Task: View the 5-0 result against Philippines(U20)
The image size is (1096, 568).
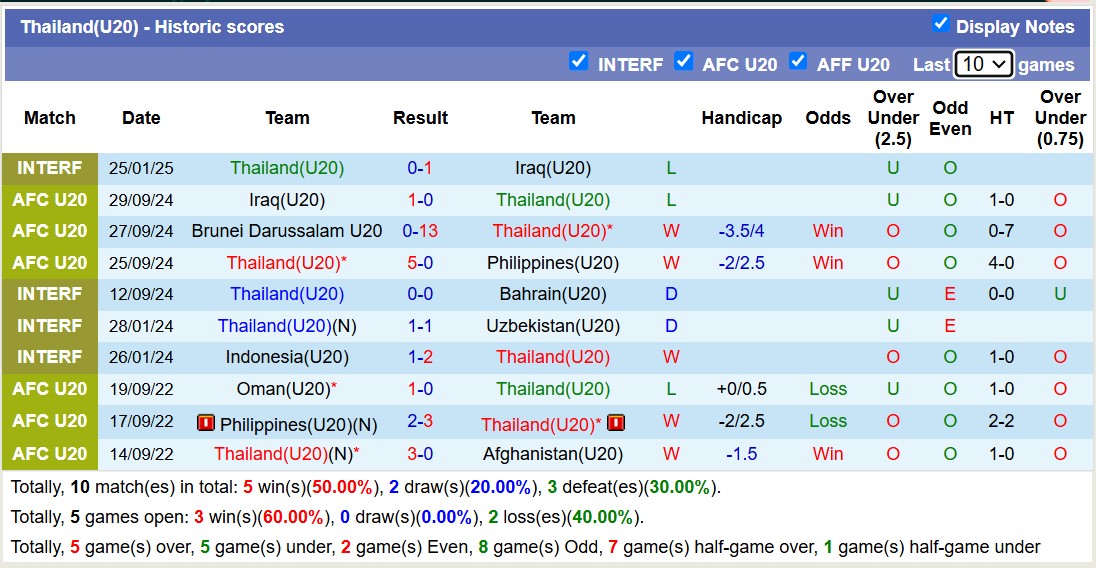Action: tap(420, 263)
